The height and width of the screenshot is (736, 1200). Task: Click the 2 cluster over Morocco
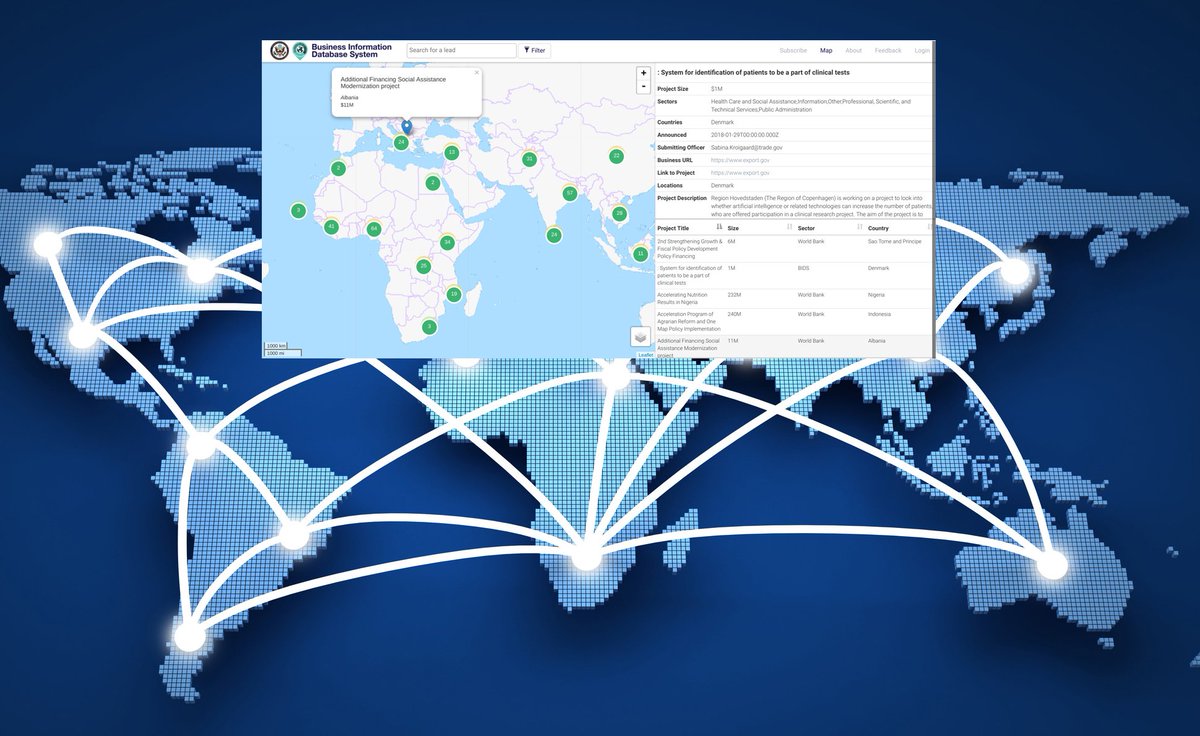(339, 169)
